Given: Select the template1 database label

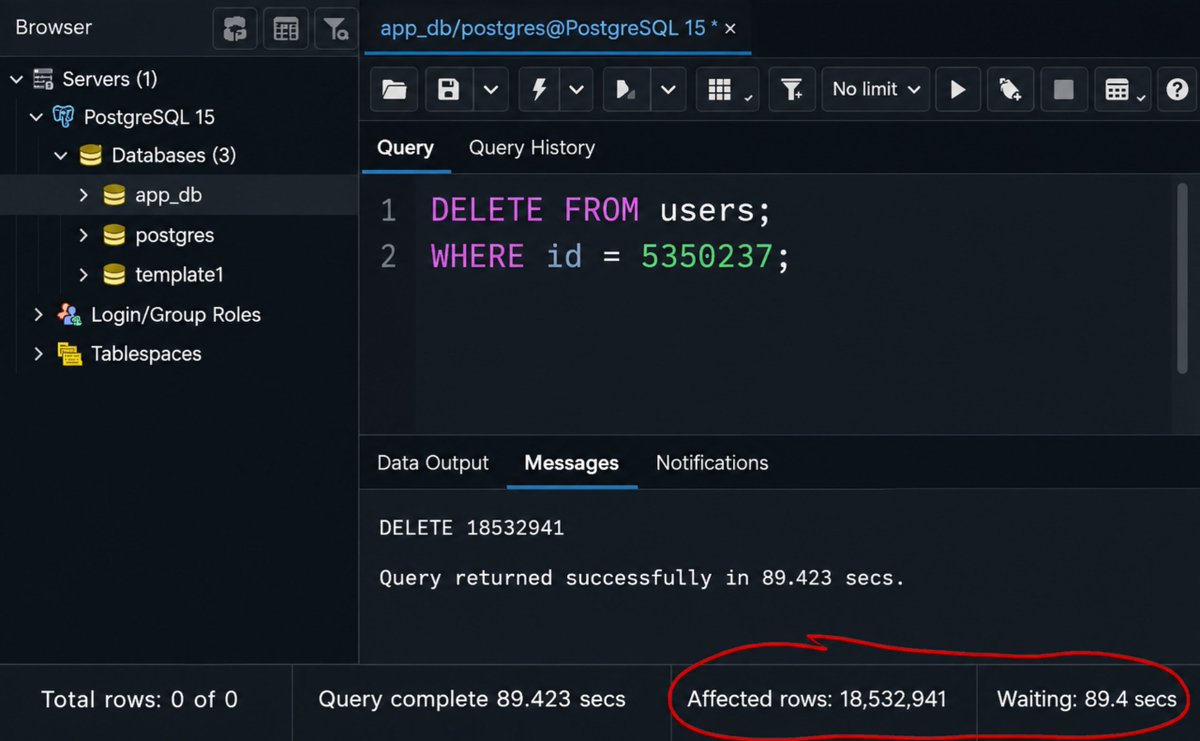Looking at the screenshot, I should pos(179,275).
